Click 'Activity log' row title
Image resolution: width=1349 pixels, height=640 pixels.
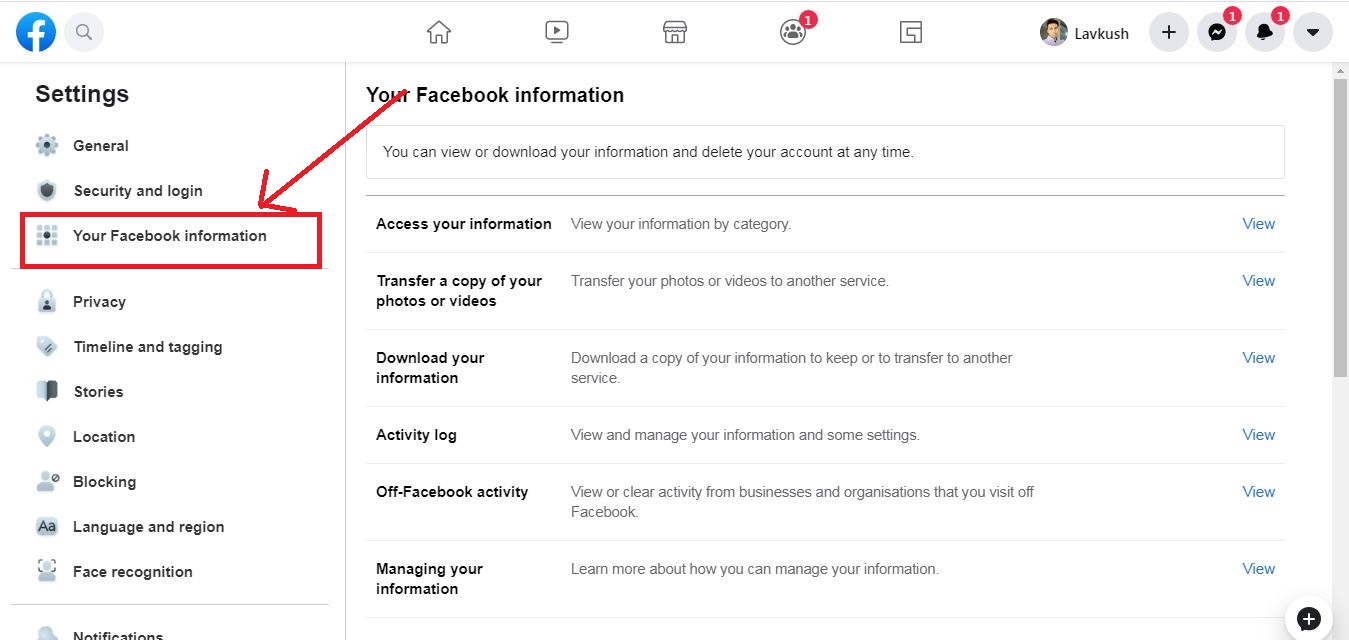(416, 435)
